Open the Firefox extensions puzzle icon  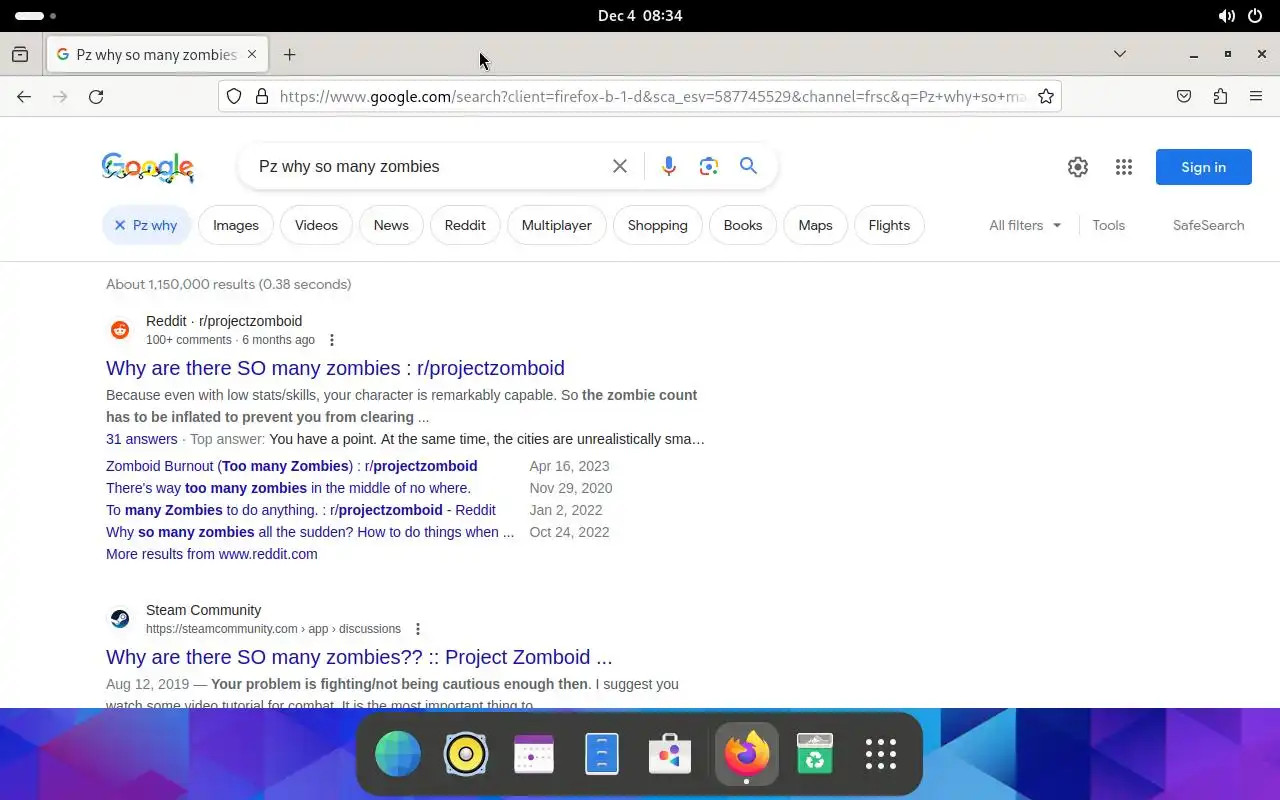[1220, 97]
